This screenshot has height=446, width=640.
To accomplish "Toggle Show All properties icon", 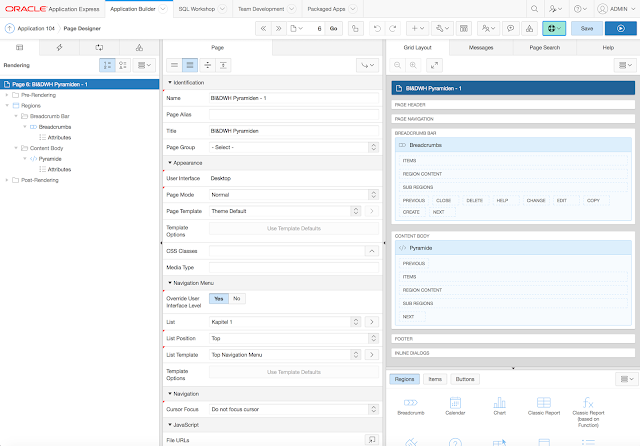I will tap(190, 65).
